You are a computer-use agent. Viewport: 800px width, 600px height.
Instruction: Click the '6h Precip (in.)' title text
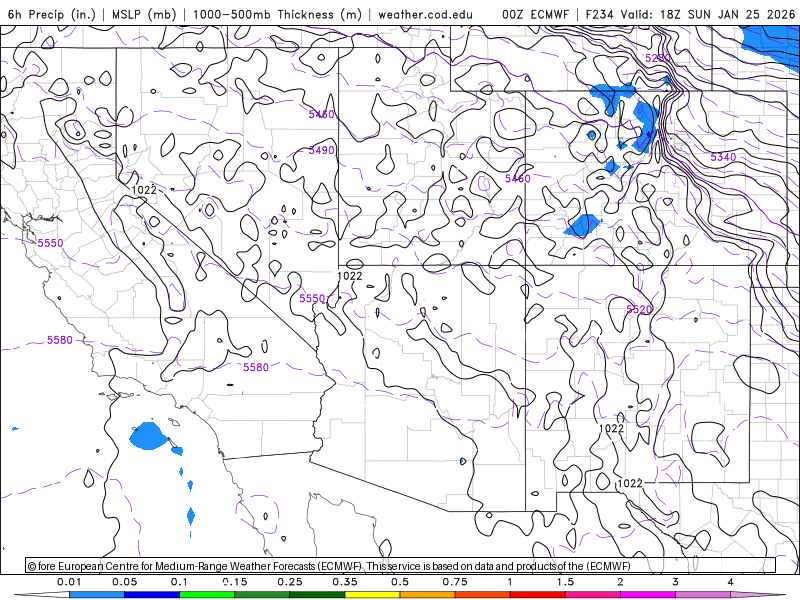[52, 14]
